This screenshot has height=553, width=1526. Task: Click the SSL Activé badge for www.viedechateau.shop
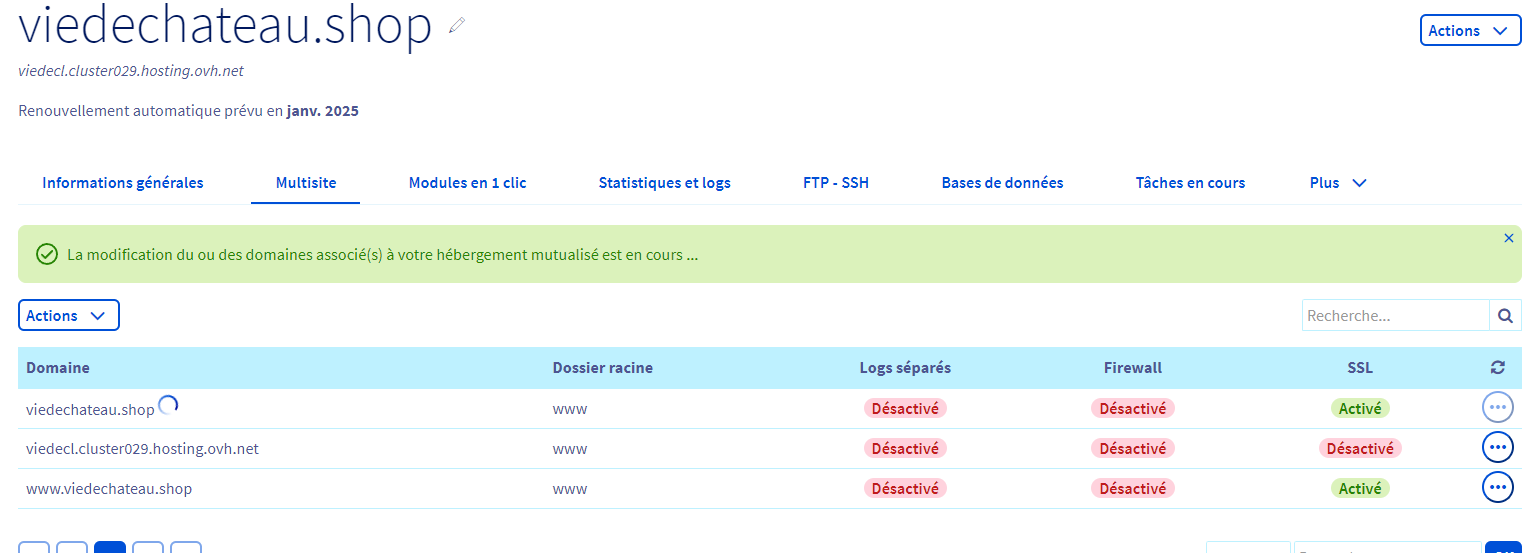click(x=1360, y=489)
